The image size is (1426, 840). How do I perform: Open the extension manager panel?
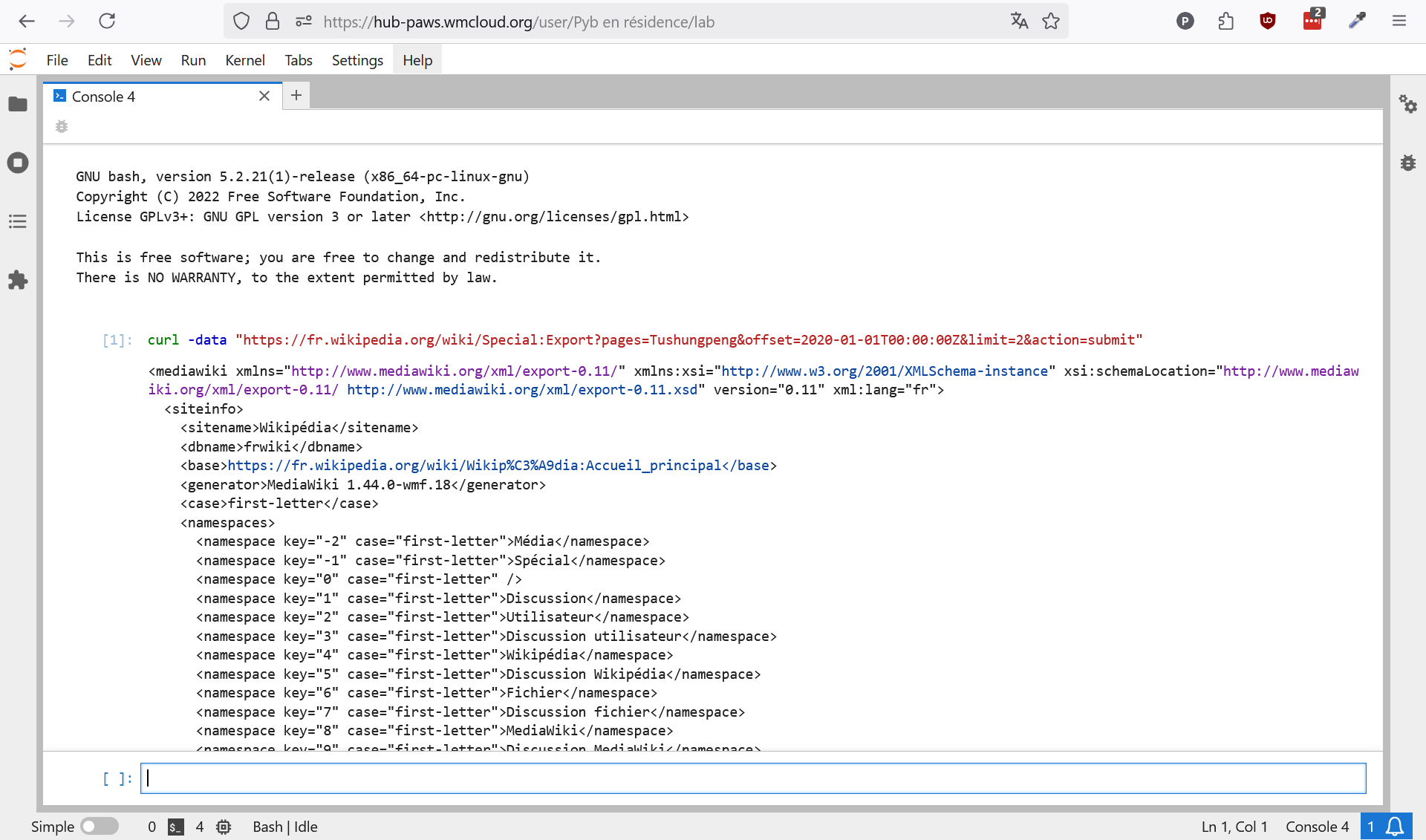(18, 280)
